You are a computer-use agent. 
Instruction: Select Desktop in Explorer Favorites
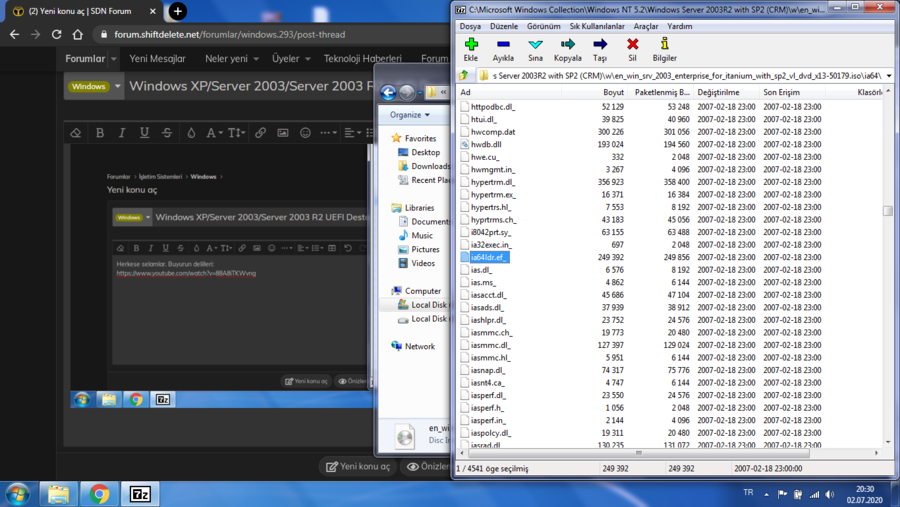[x=425, y=152]
